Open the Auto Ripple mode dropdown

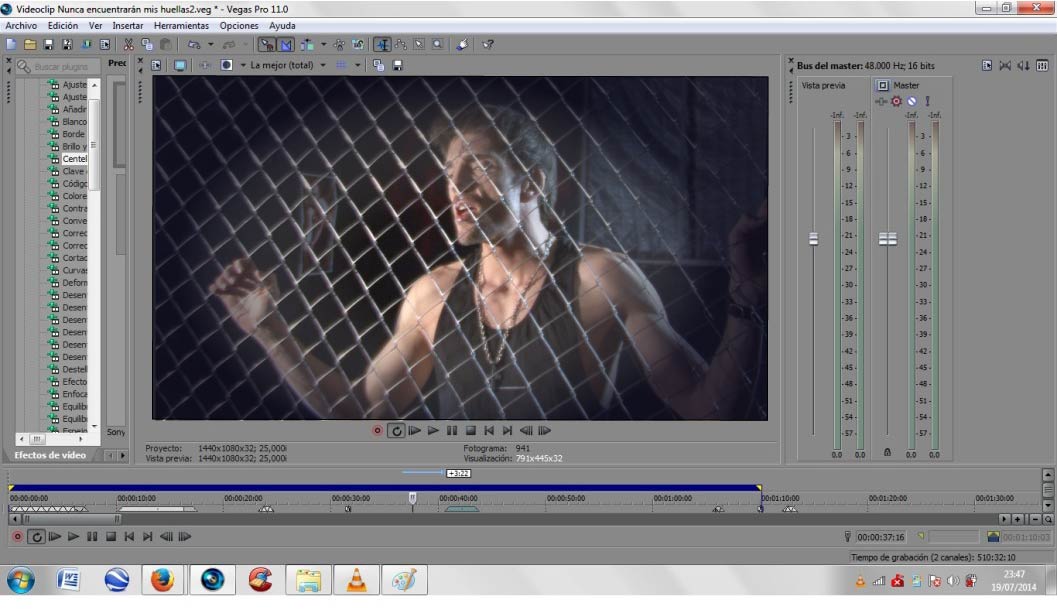coord(323,45)
